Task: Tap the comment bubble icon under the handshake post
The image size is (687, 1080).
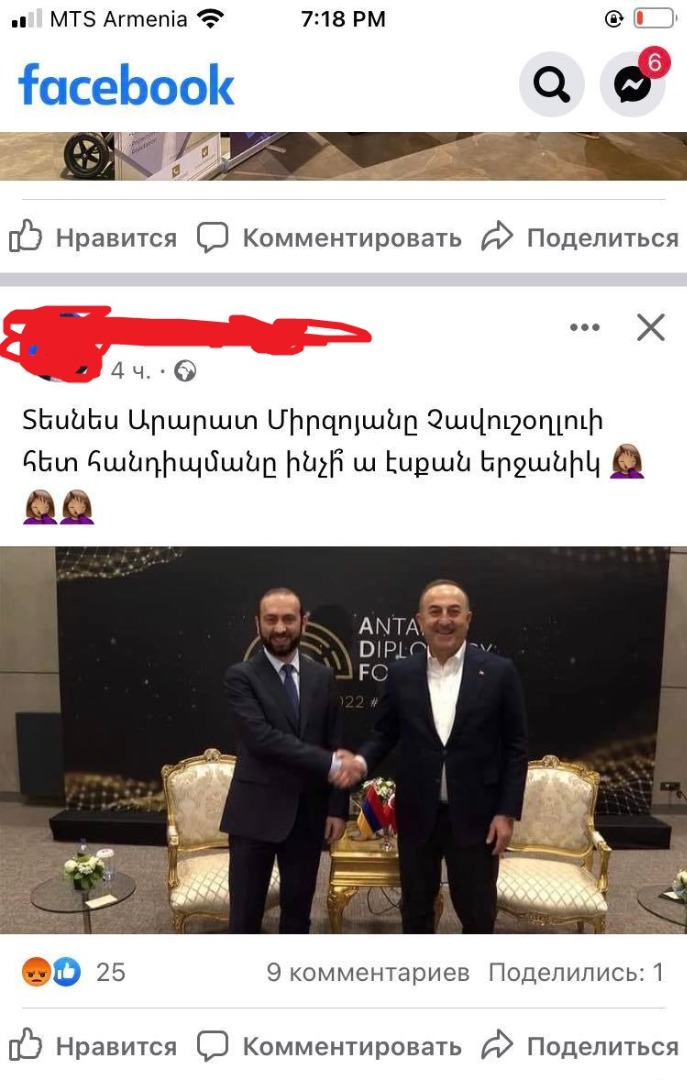Action: click(x=212, y=1046)
